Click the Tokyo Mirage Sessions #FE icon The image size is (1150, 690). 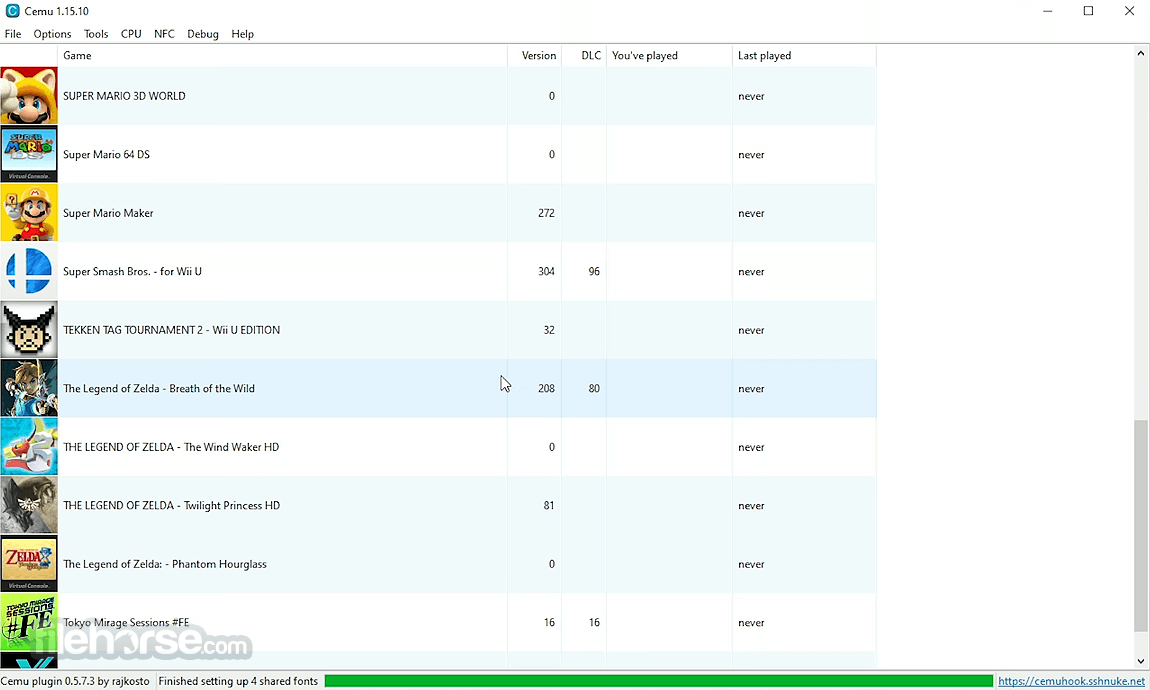click(29, 623)
